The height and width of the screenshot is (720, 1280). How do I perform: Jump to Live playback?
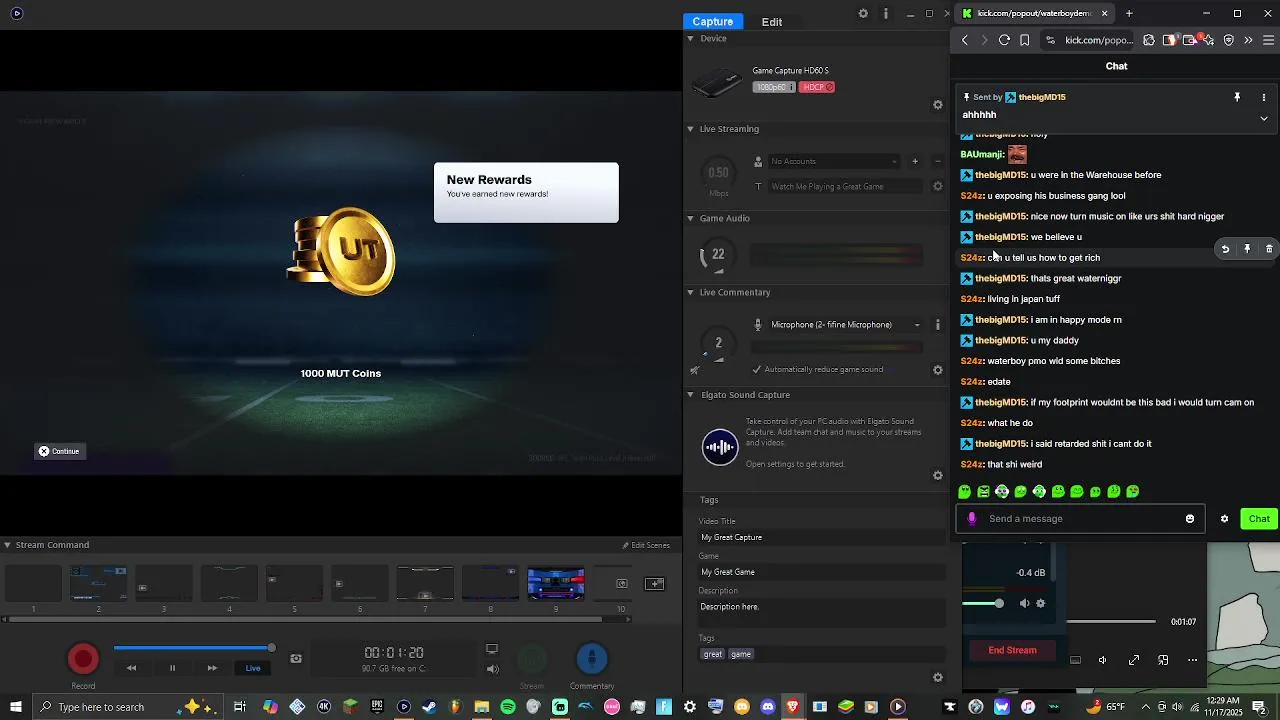point(253,668)
